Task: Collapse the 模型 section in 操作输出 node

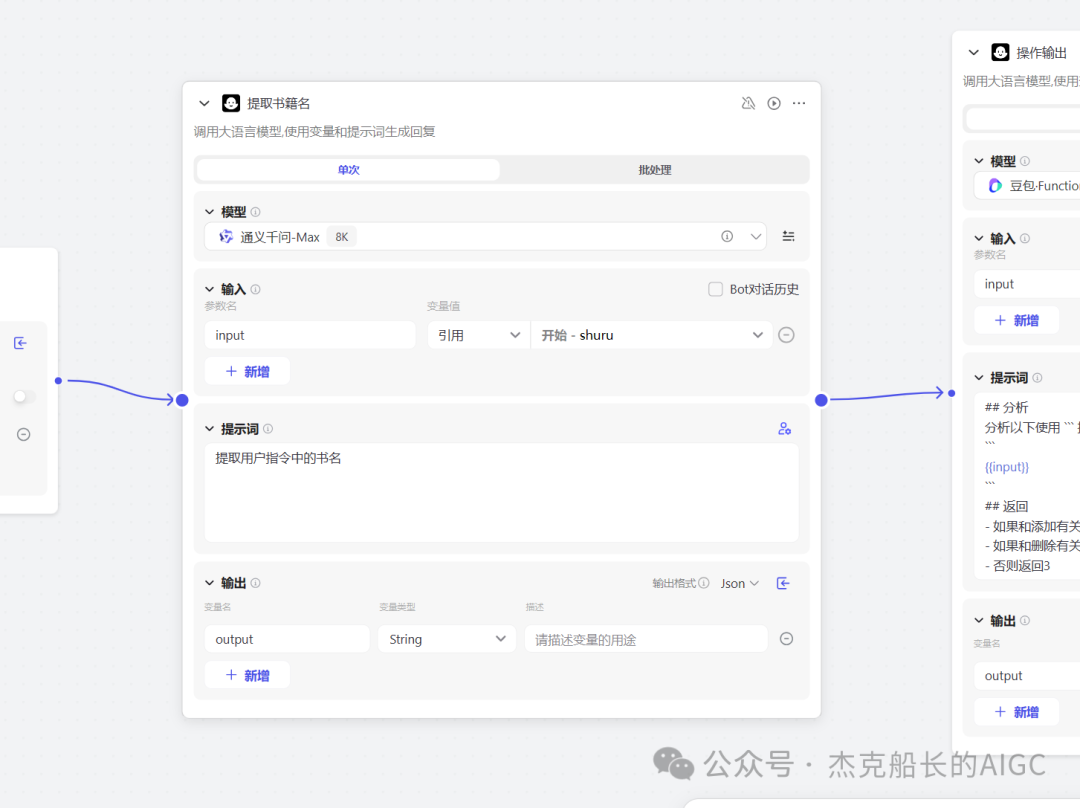Action: [979, 161]
